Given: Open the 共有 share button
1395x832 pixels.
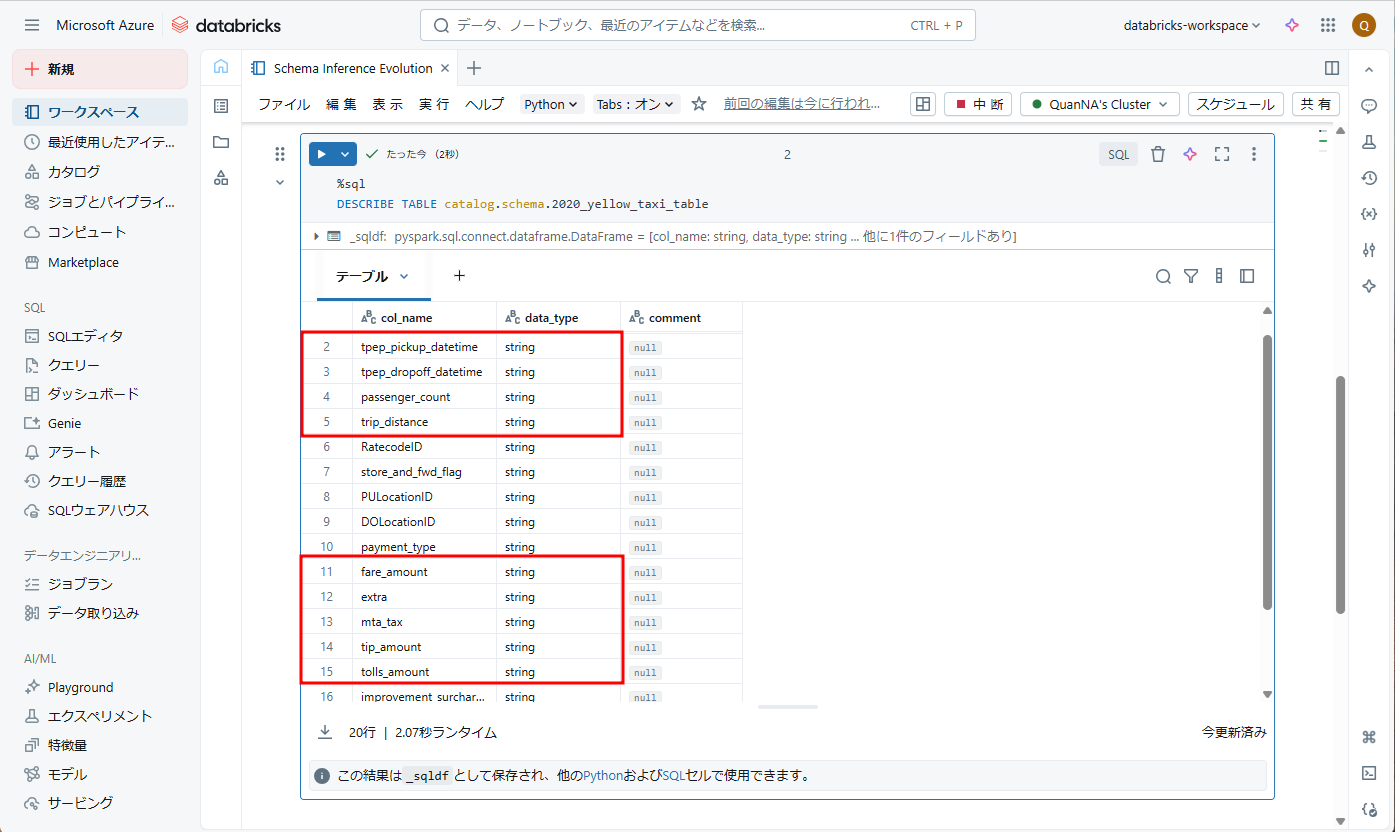Looking at the screenshot, I should click(x=1316, y=104).
